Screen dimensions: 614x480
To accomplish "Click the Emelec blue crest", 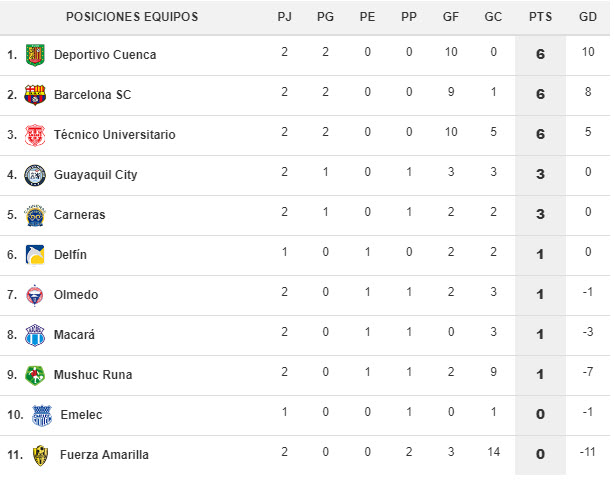I will pyautogui.click(x=42, y=415).
